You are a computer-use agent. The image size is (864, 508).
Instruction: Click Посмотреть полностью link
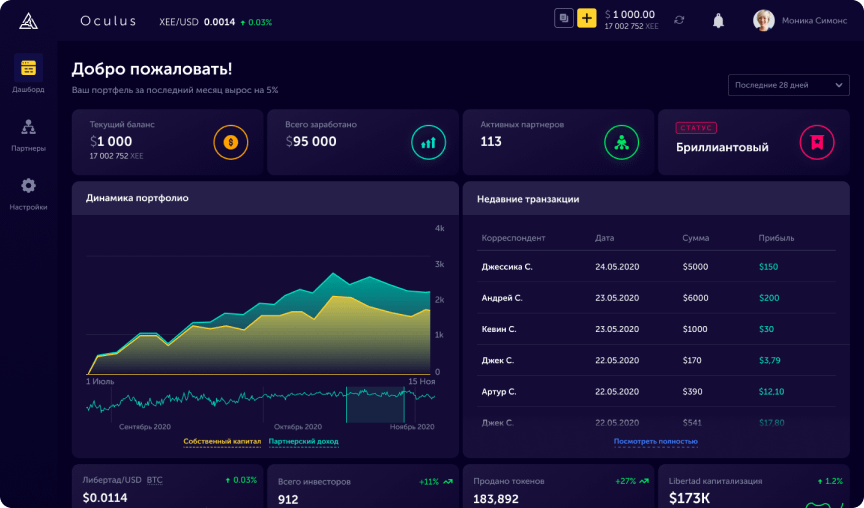tap(656, 442)
